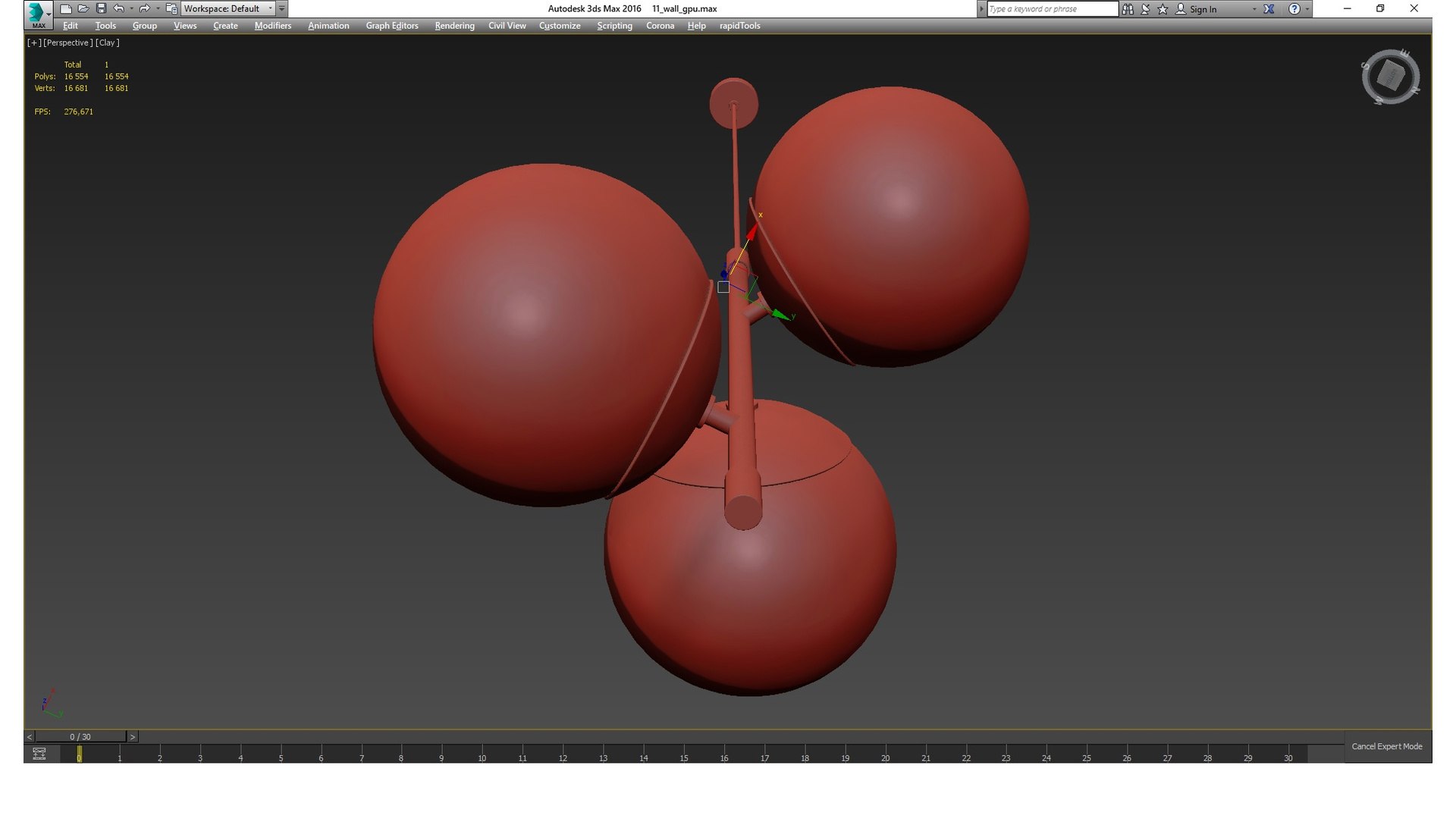This screenshot has width=1456, height=819.
Task: Click the binoculars search icon
Action: pyautogui.click(x=1128, y=9)
